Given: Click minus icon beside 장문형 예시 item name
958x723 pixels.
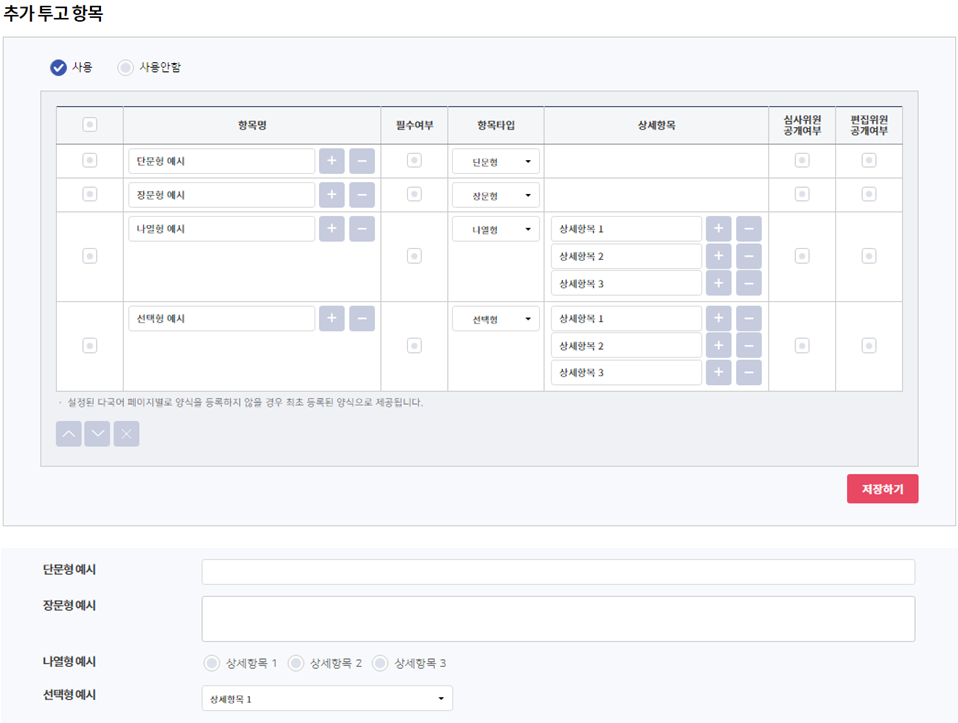Looking at the screenshot, I should point(362,195).
